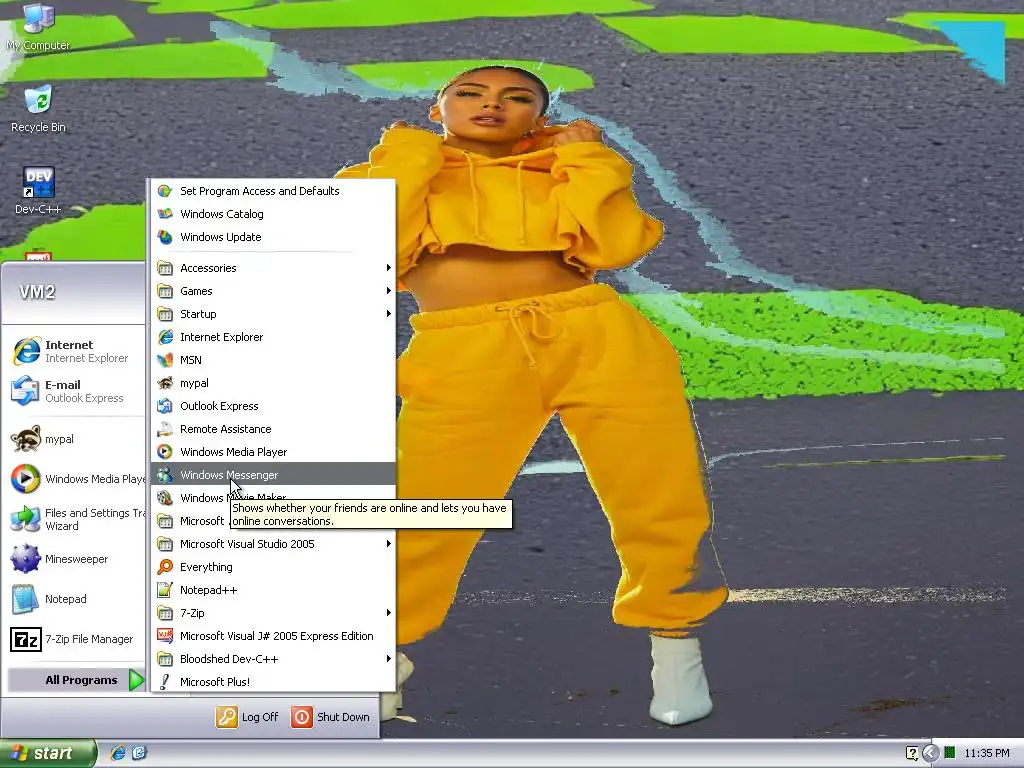
Task: Click the Outlook Express E-mail icon
Action: (x=26, y=391)
